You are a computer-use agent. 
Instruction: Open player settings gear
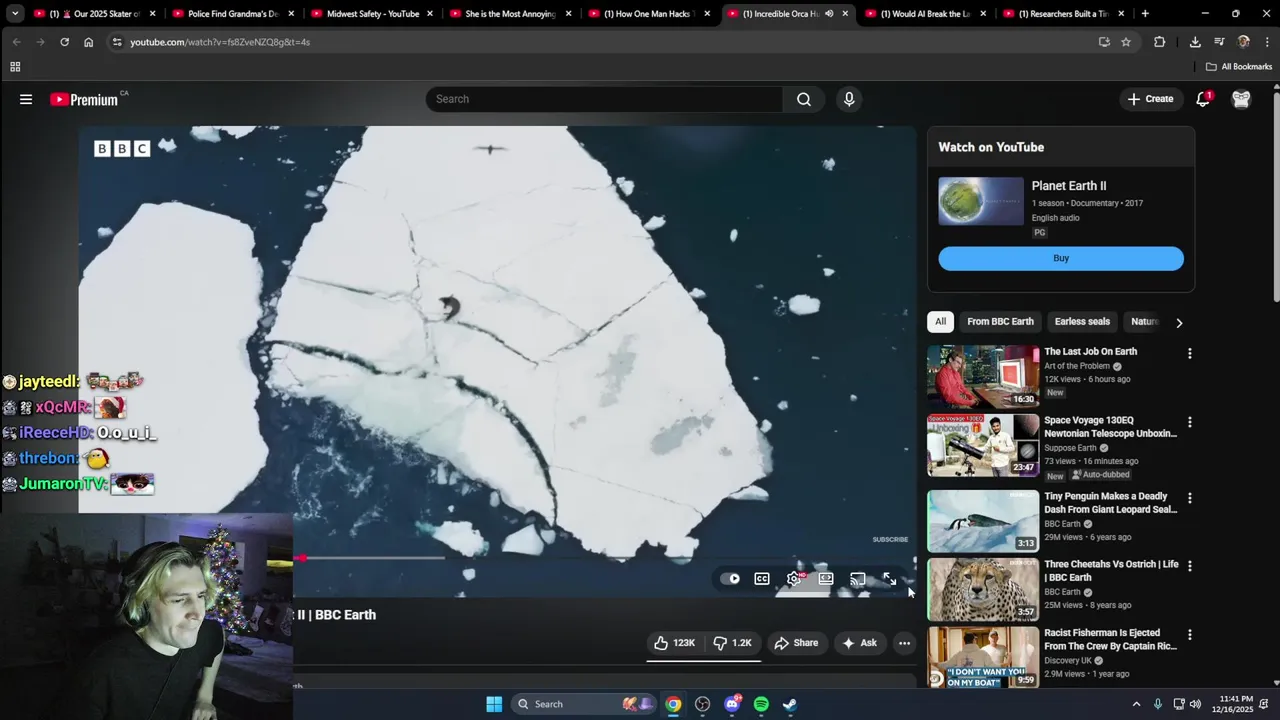click(x=794, y=579)
